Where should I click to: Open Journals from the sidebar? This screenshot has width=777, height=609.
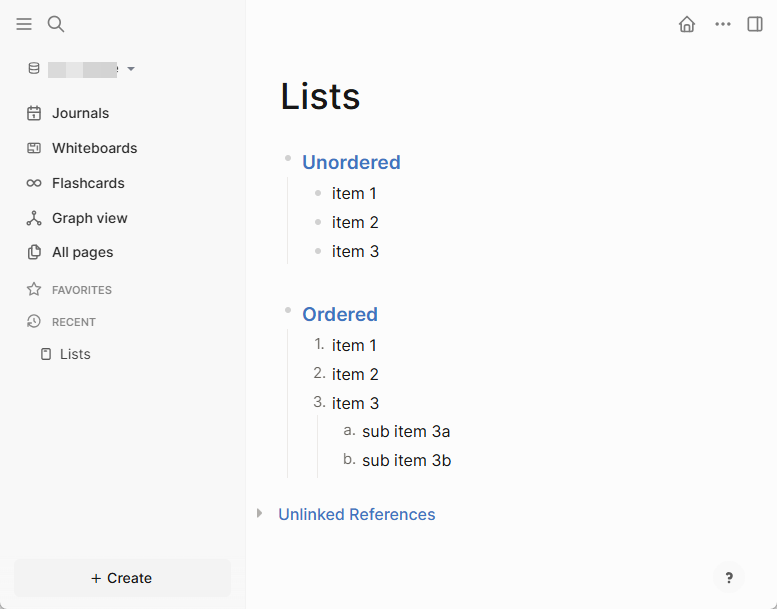[80, 113]
